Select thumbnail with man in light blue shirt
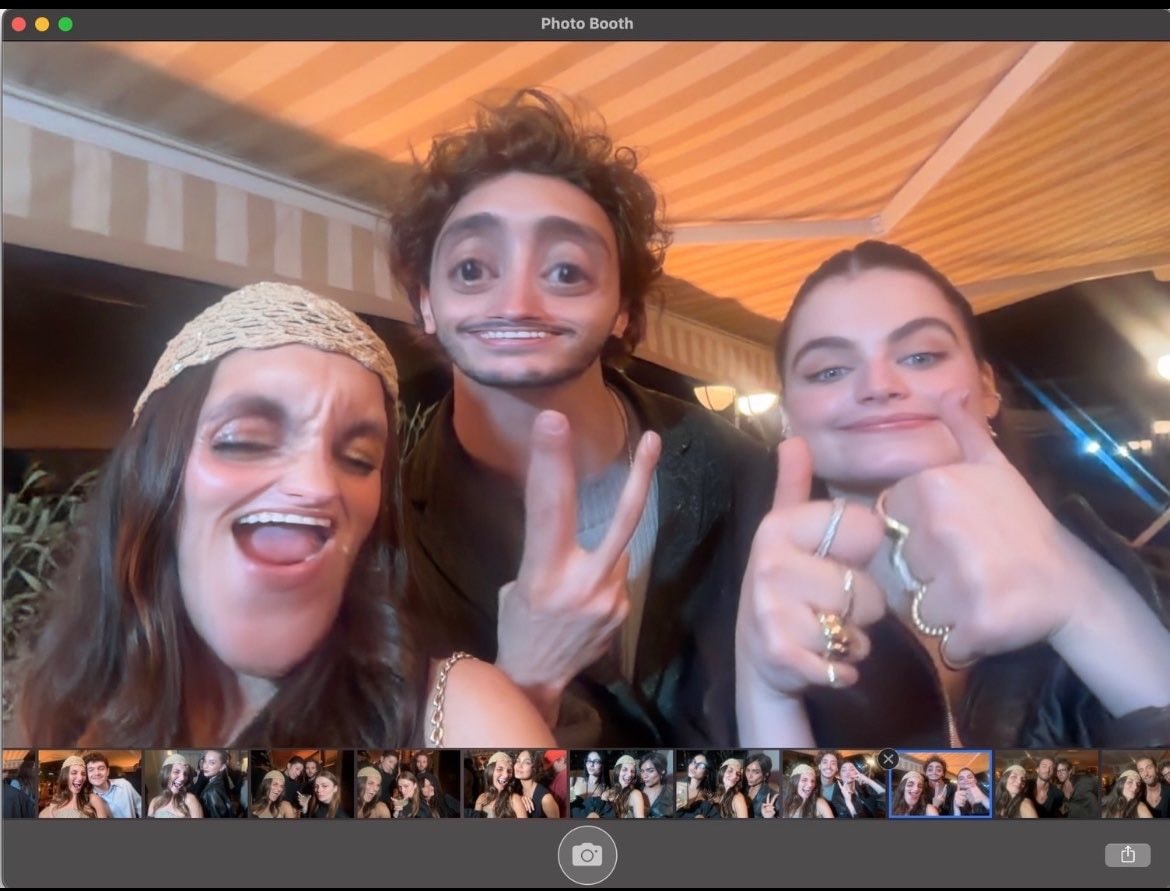Image resolution: width=1170 pixels, height=891 pixels. 90,784
